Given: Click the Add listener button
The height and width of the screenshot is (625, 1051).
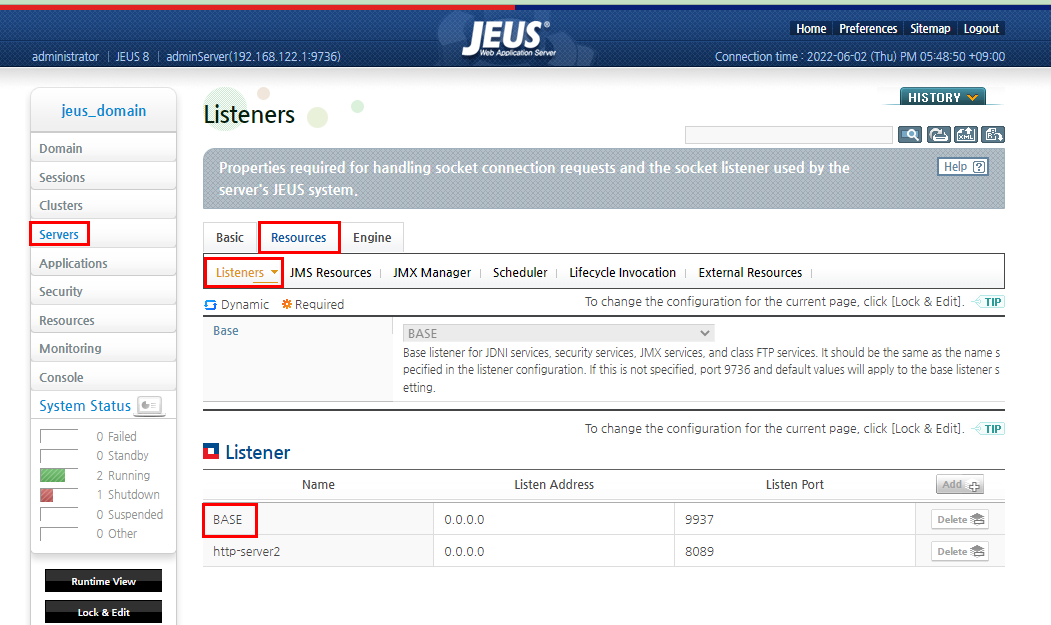Looking at the screenshot, I should tap(960, 484).
